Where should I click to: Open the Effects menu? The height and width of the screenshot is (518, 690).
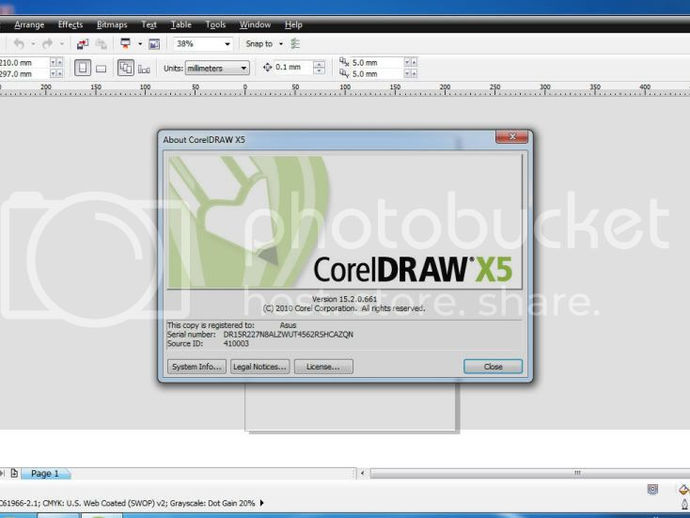click(x=70, y=25)
